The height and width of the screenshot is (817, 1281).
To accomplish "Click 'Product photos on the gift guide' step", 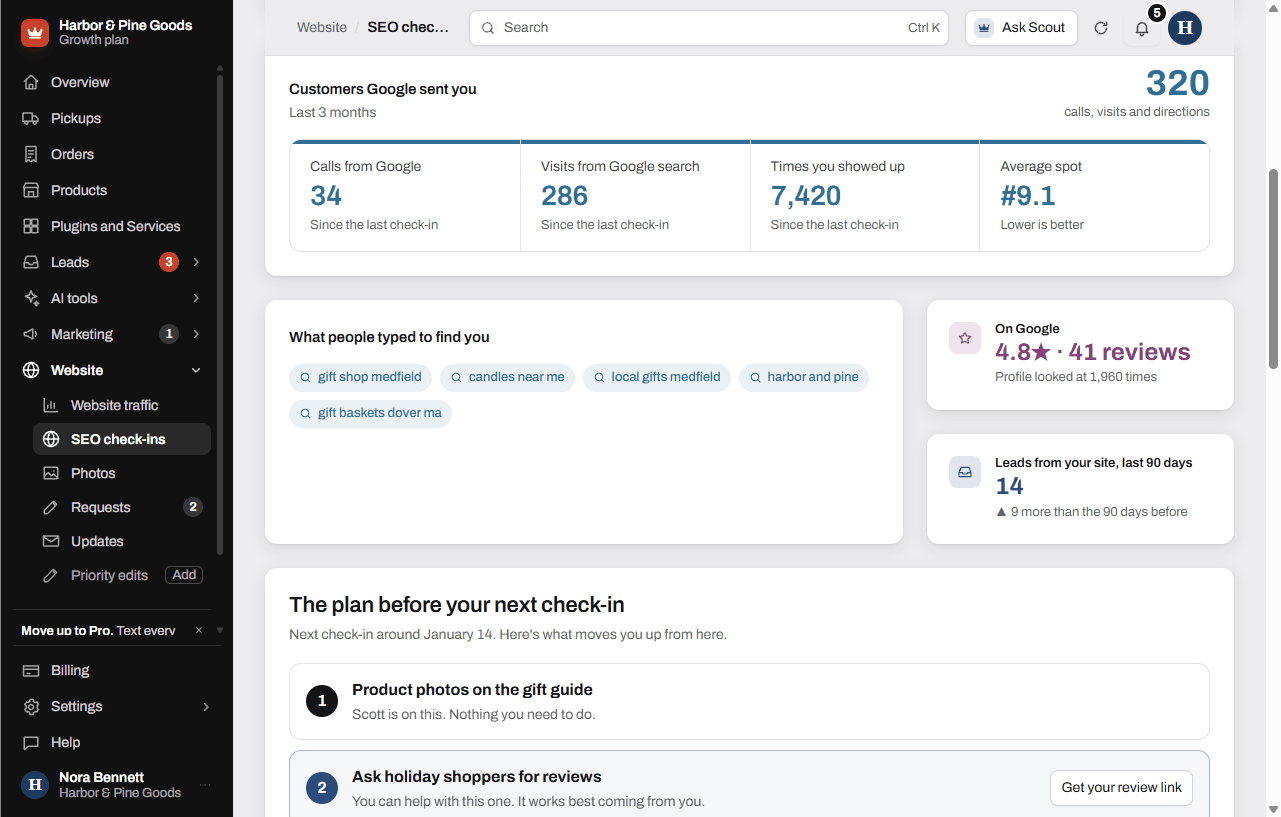I will pos(749,701).
